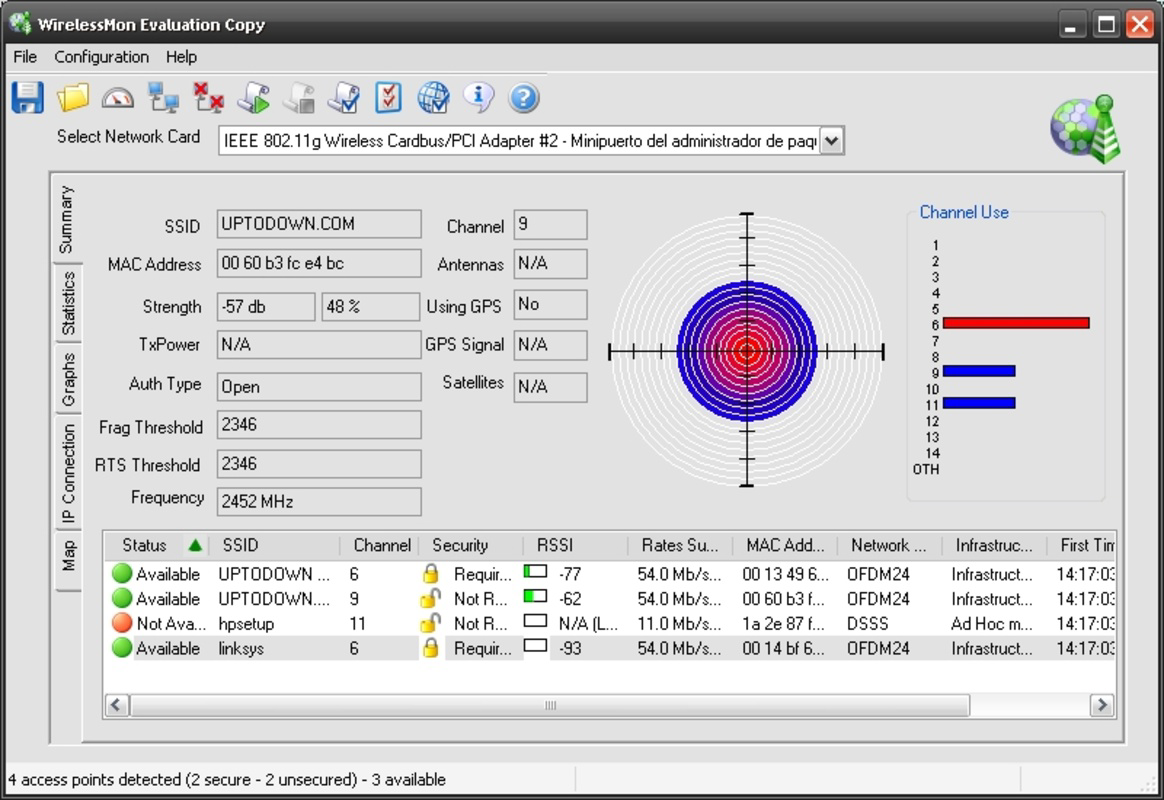Click the signal strength radar display
Image resolution: width=1164 pixels, height=800 pixels.
(x=746, y=351)
